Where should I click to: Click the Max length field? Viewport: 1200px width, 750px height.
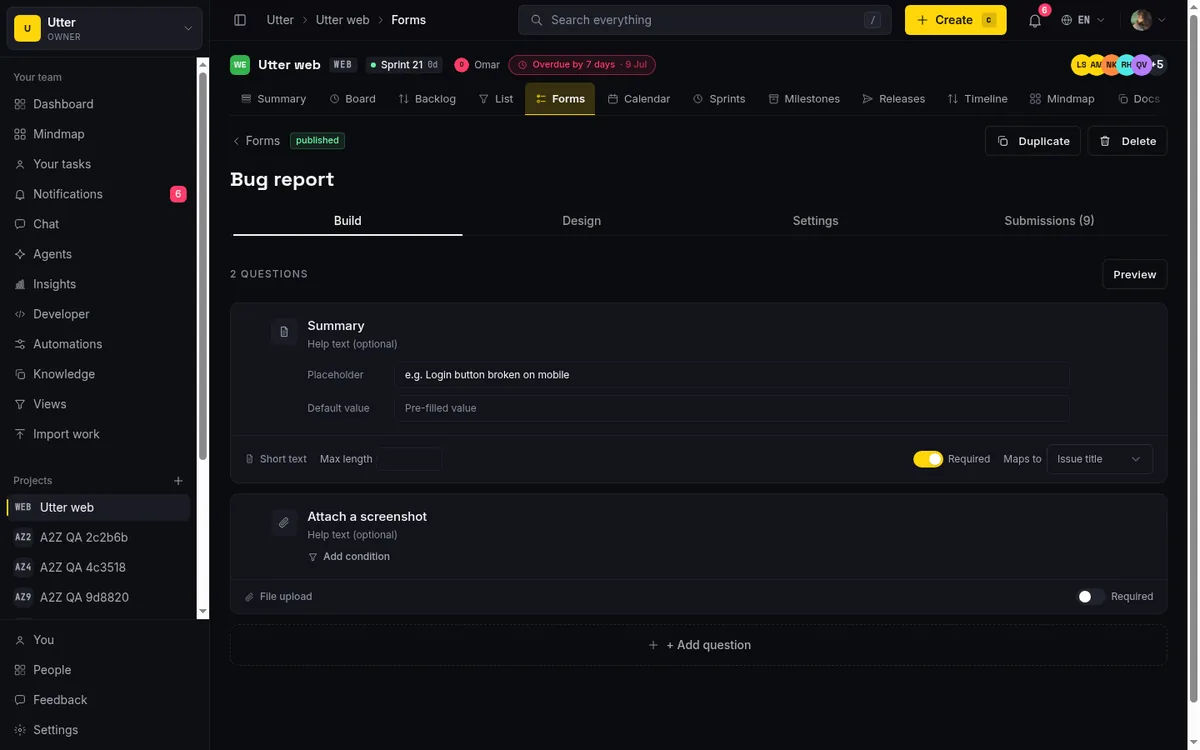pos(410,459)
